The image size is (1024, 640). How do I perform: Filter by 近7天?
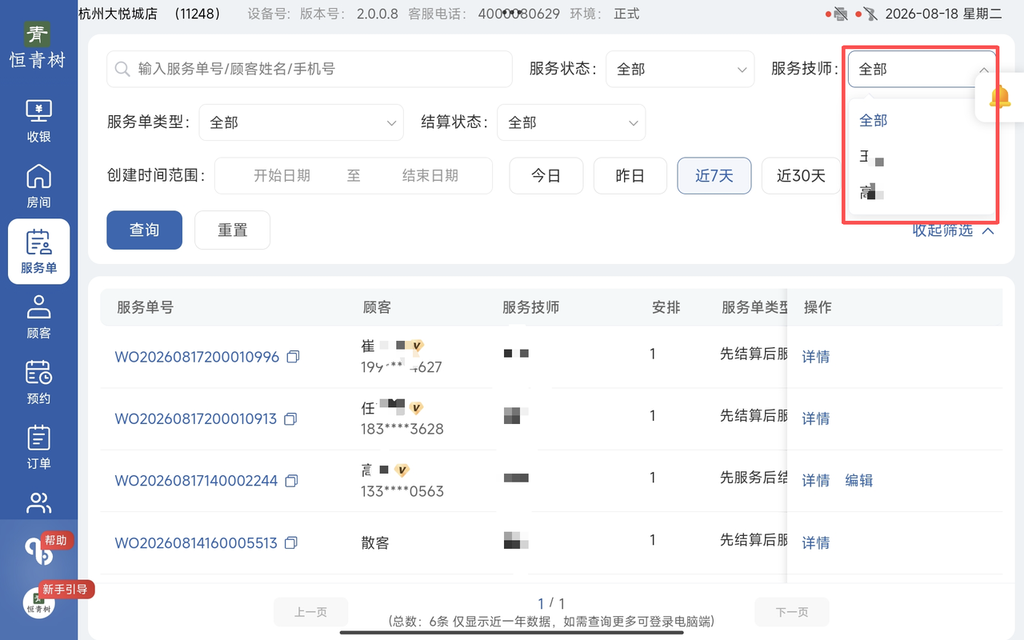tap(714, 176)
